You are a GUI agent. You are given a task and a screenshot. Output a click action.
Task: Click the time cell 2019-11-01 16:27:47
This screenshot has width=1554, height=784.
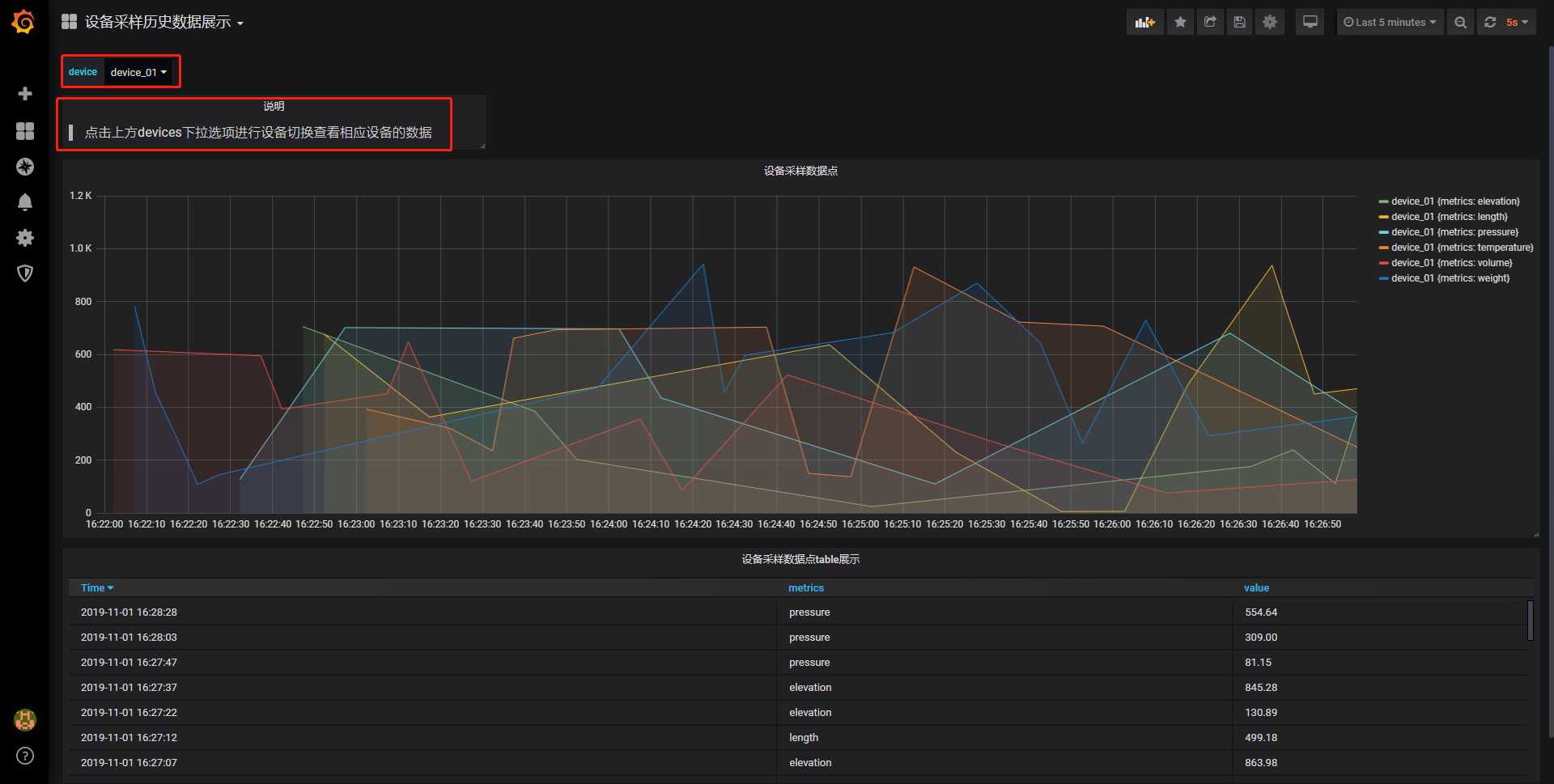129,663
